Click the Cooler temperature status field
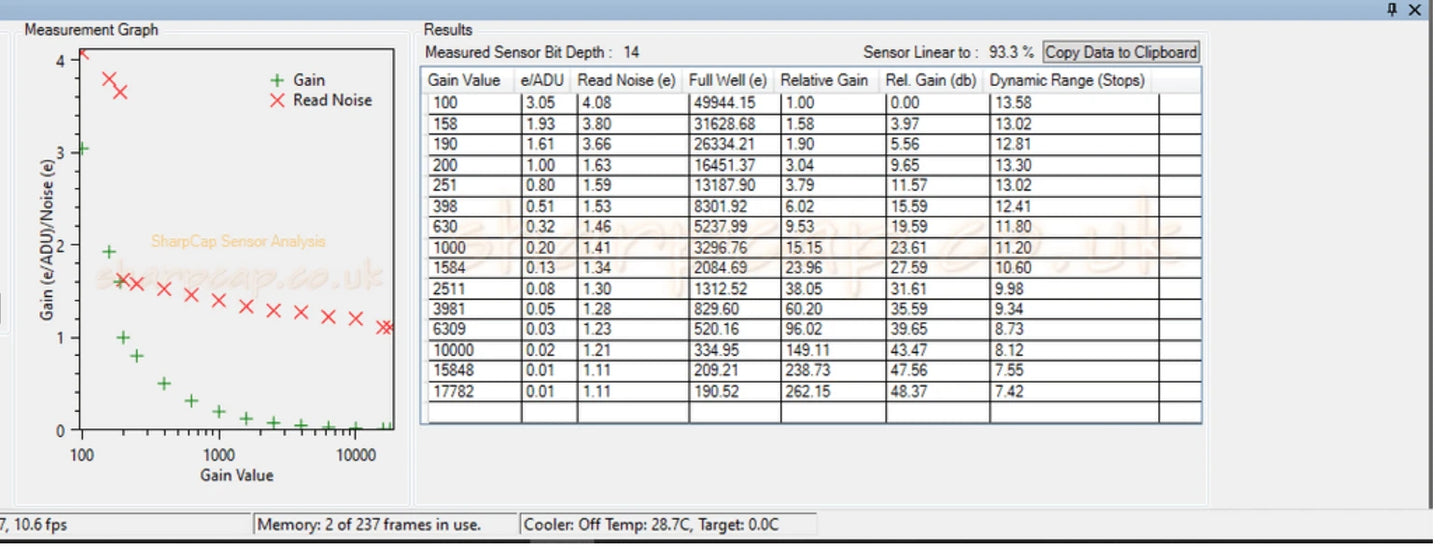This screenshot has width=1445, height=549. click(x=668, y=524)
